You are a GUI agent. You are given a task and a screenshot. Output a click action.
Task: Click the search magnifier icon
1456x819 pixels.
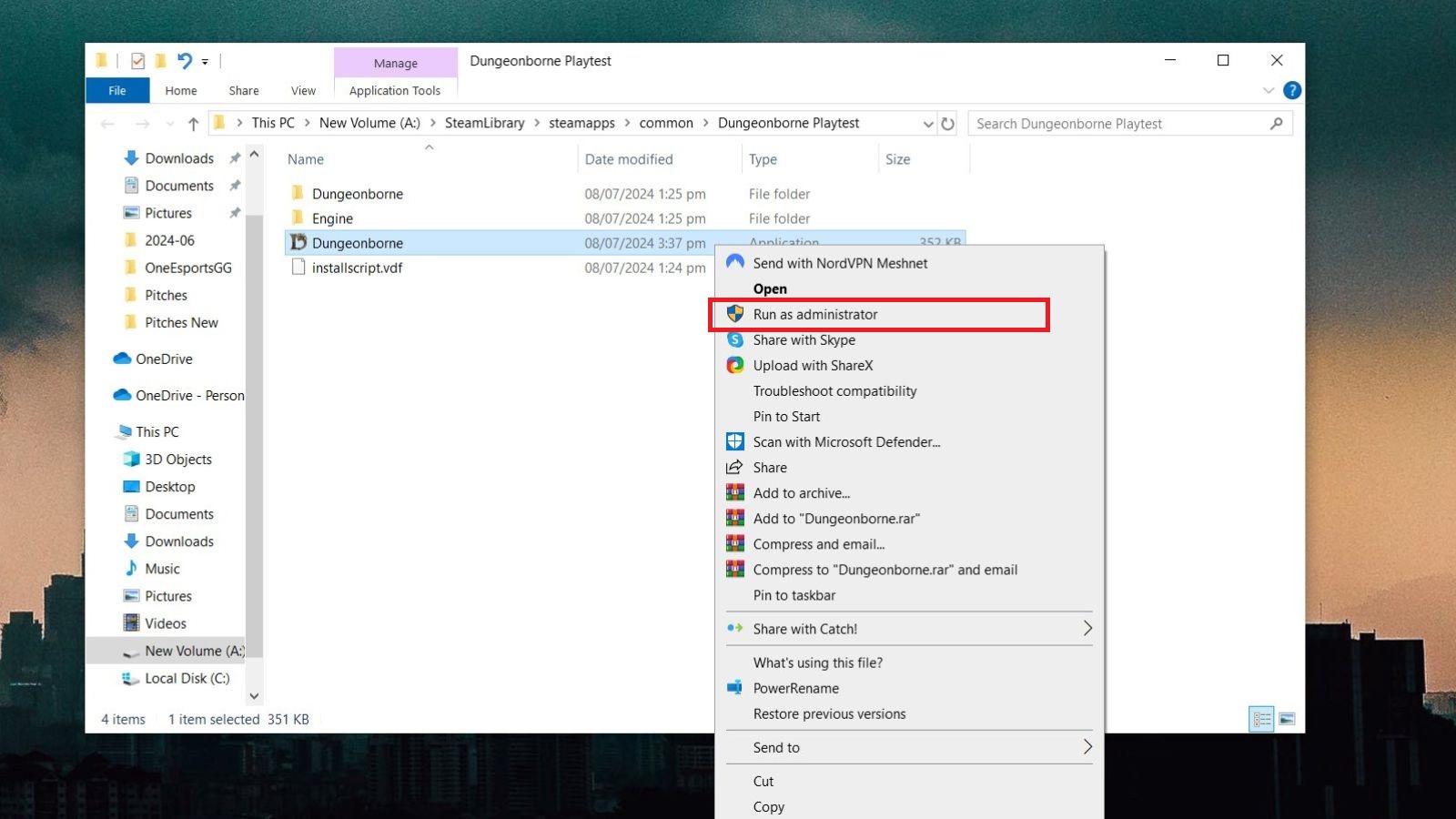1279,123
